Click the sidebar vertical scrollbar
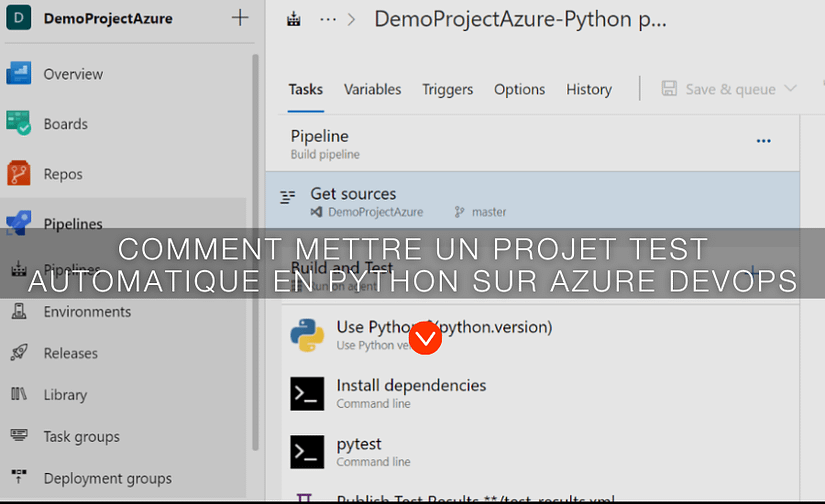 255,252
